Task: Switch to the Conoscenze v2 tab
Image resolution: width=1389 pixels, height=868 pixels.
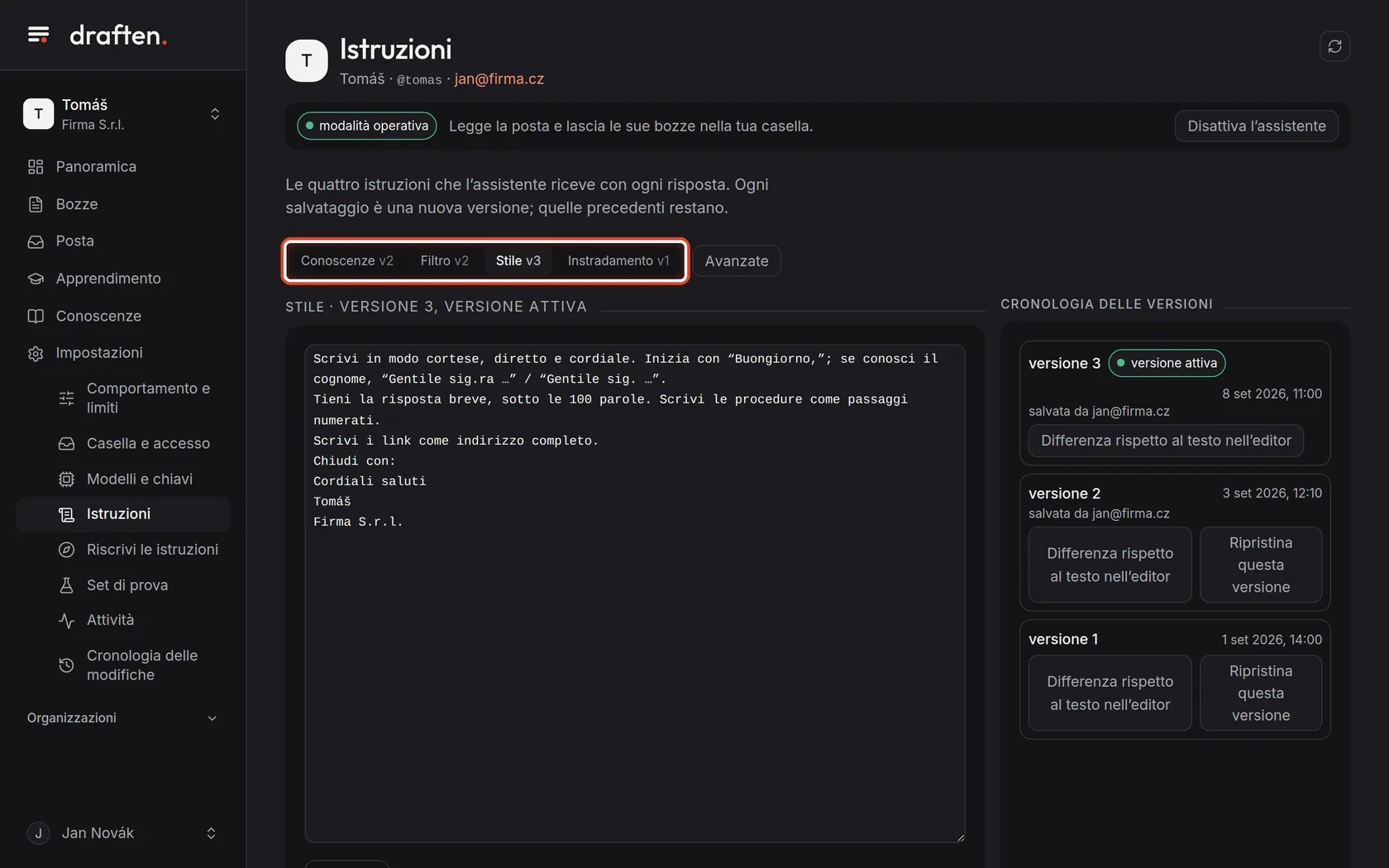Action: click(347, 261)
